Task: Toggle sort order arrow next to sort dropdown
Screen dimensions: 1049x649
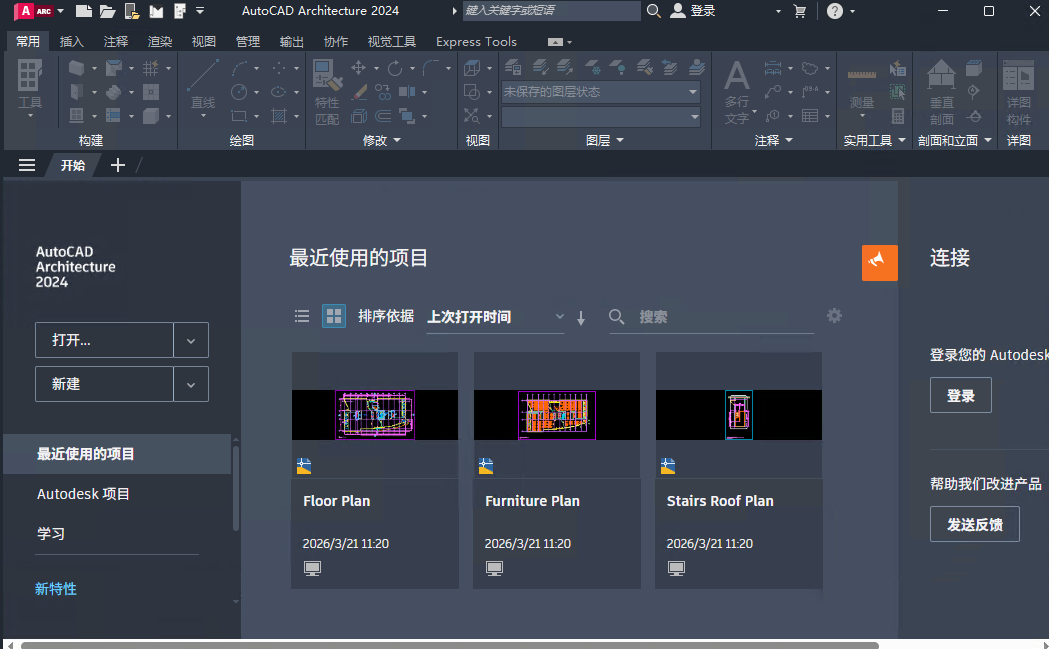Action: (581, 318)
